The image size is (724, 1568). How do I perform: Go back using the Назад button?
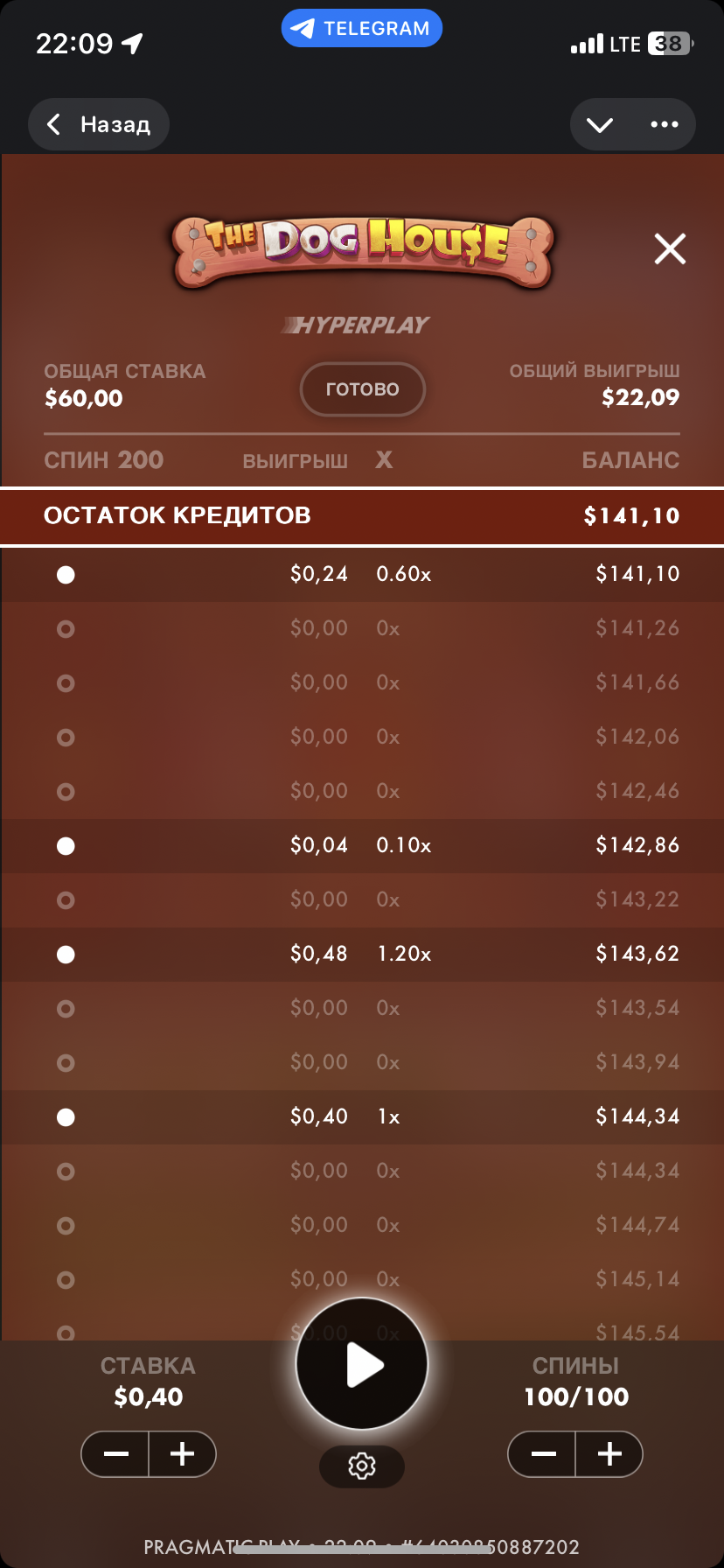(99, 124)
